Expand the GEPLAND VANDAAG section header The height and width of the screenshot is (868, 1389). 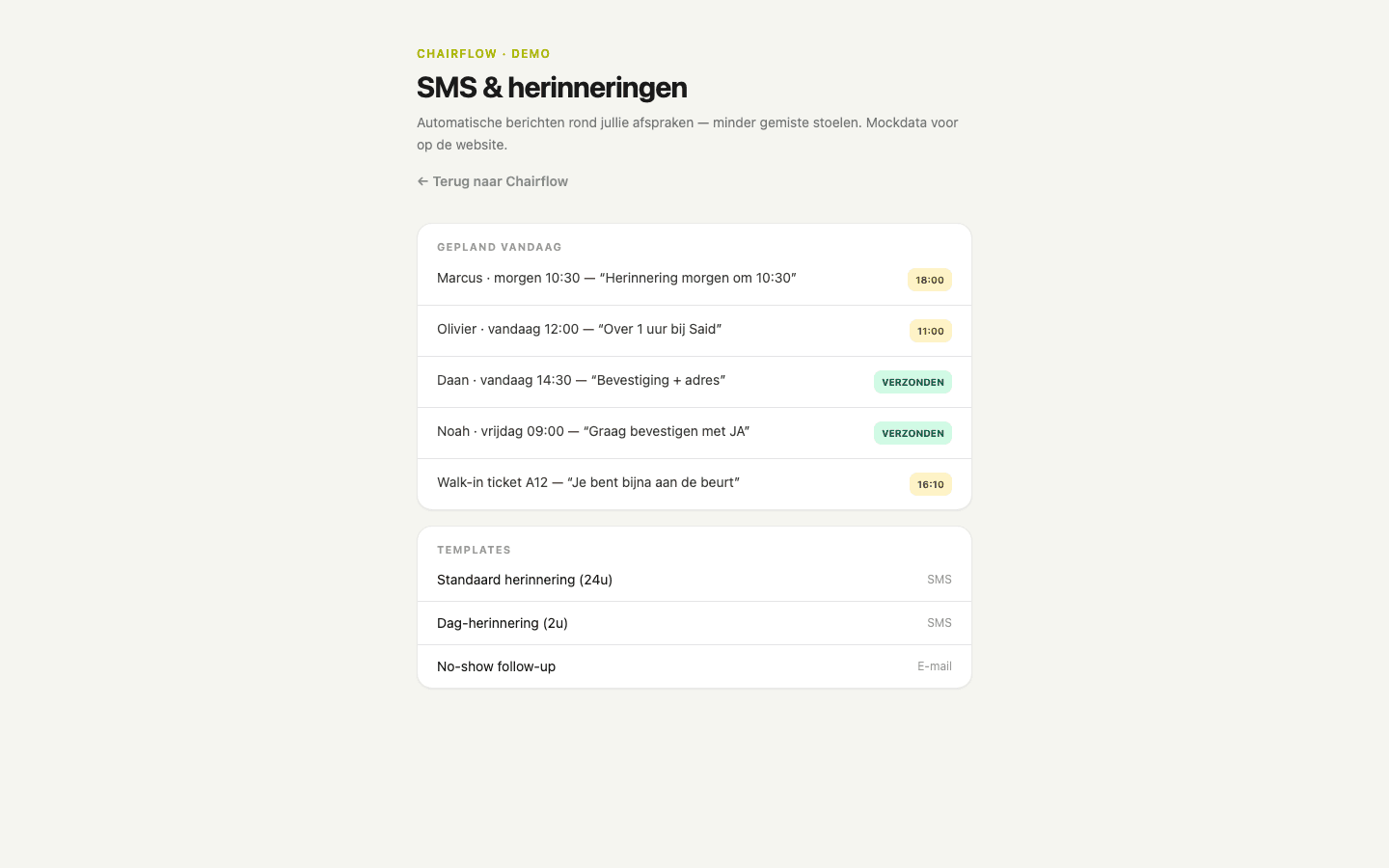pyautogui.click(x=500, y=247)
